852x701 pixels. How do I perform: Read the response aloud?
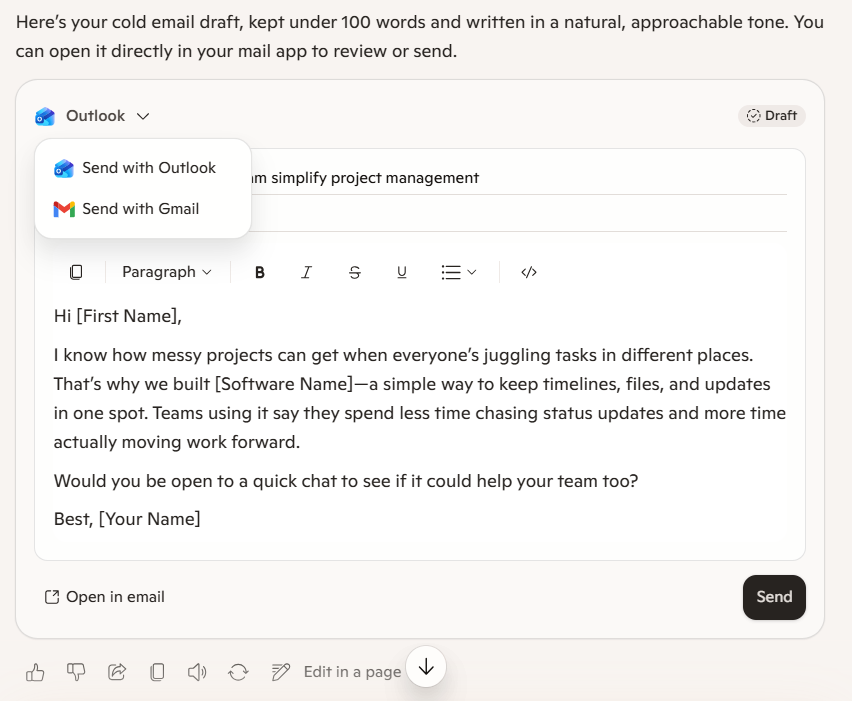197,672
